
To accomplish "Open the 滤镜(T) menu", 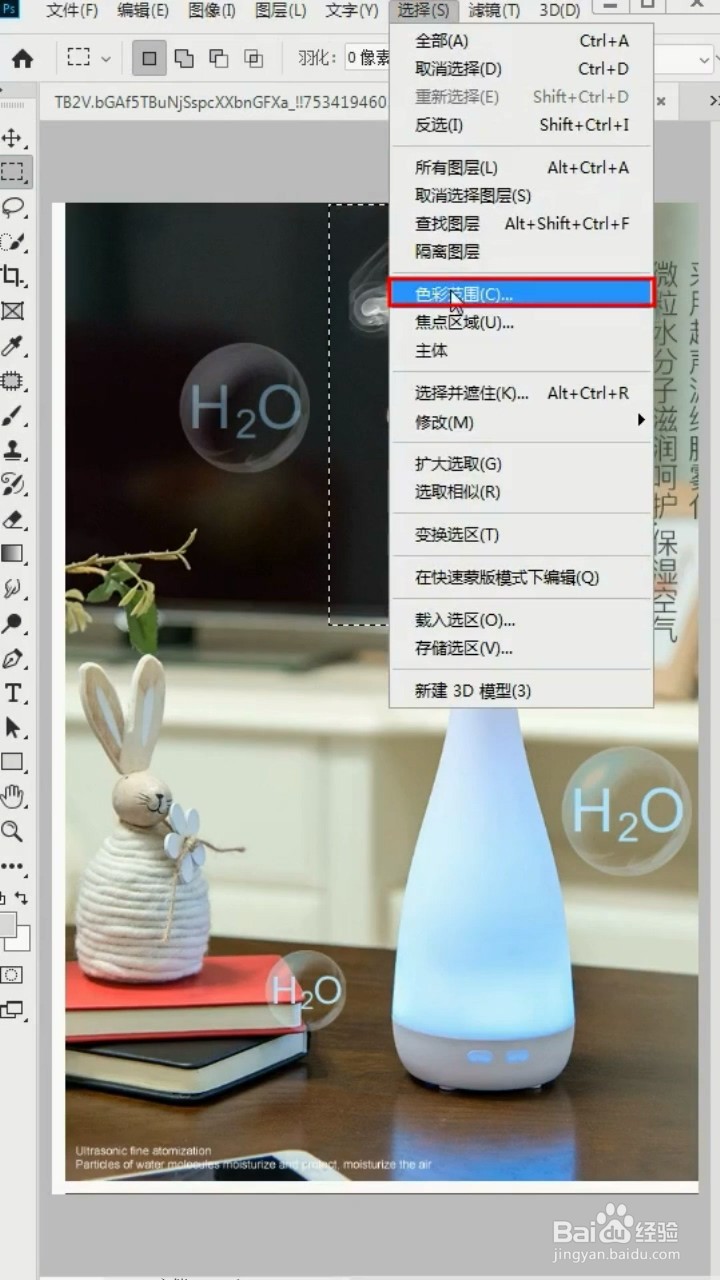I will pos(494,11).
